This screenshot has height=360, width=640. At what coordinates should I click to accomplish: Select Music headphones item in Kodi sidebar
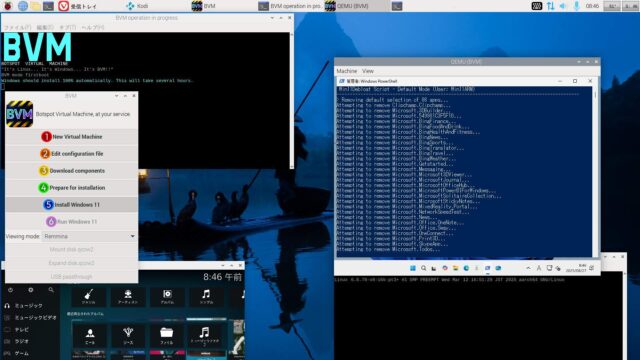(29, 305)
